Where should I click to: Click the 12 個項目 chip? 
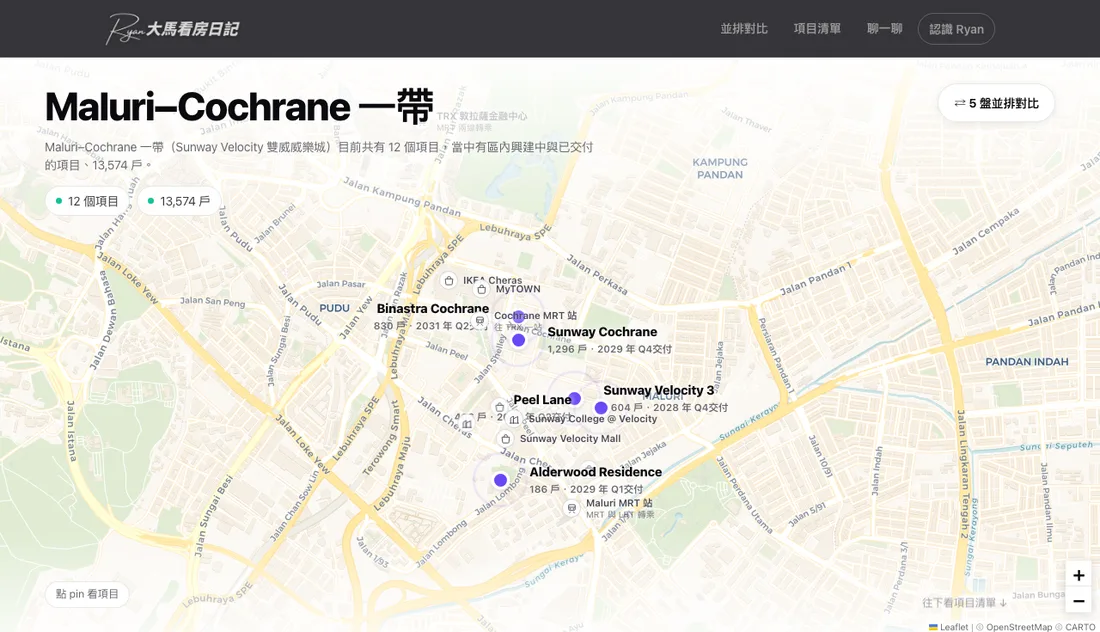tap(87, 201)
